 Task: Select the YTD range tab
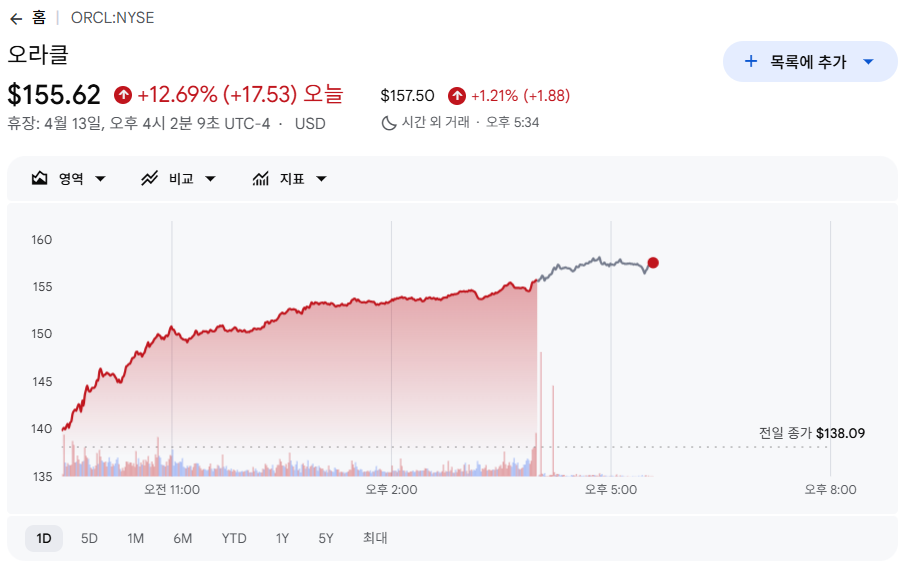(234, 538)
